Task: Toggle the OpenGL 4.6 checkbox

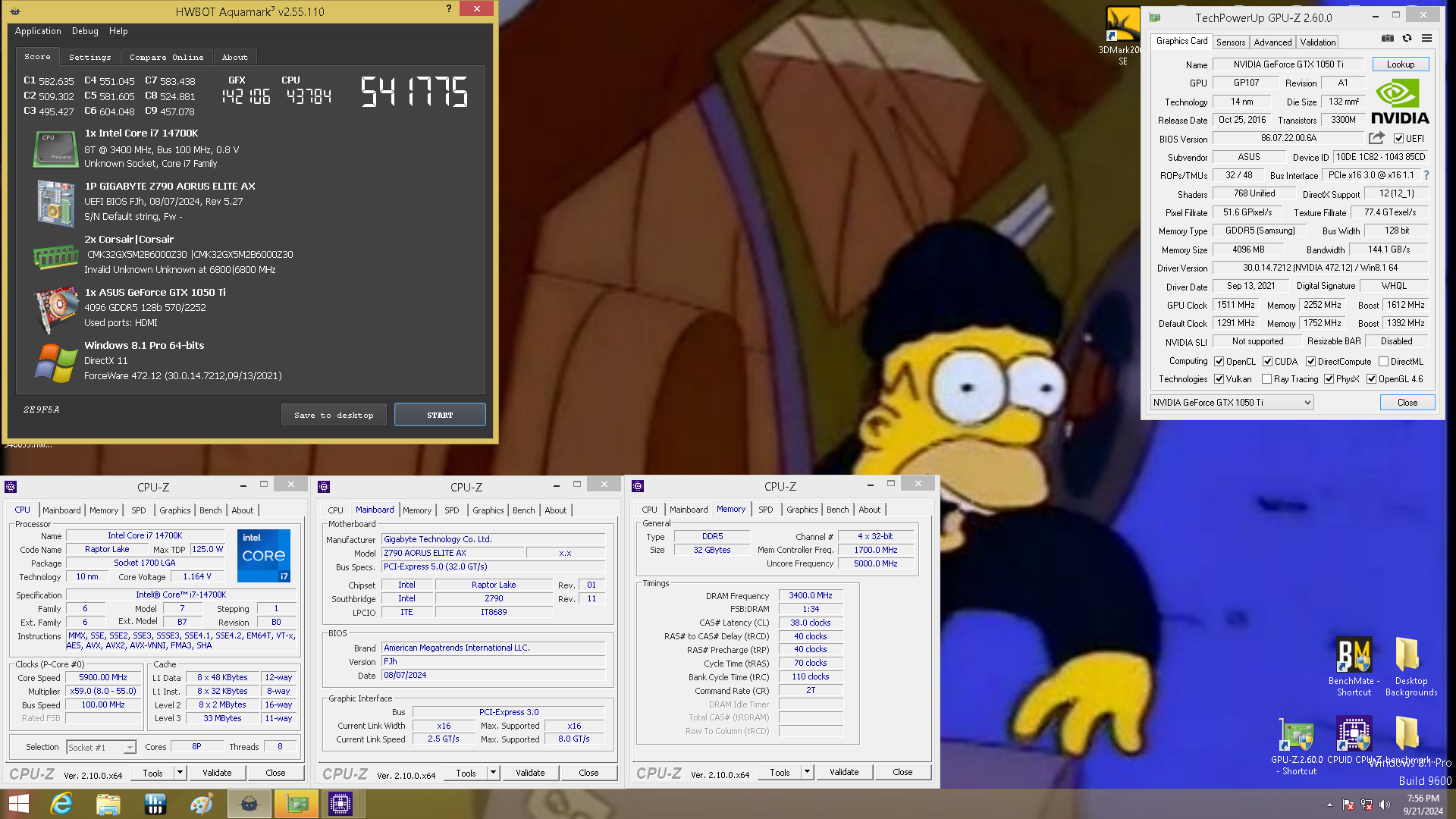Action: 1371,379
